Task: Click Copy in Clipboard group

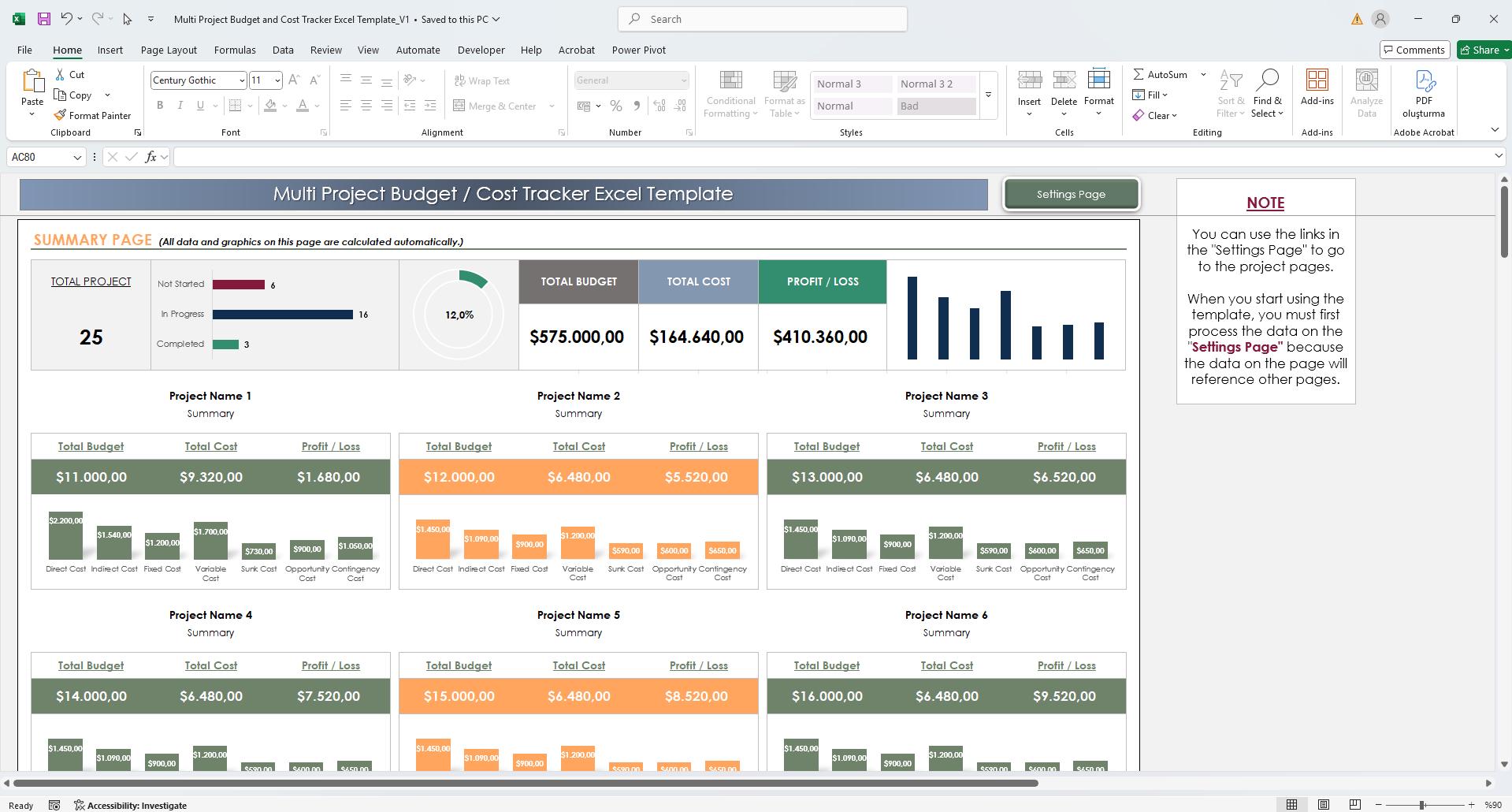Action: (72, 95)
